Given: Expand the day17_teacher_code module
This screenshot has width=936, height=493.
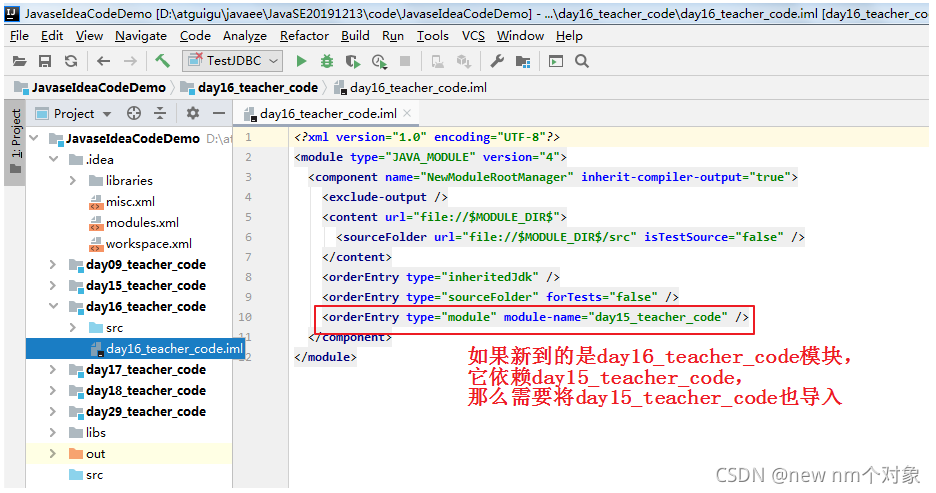Looking at the screenshot, I should point(53,369).
